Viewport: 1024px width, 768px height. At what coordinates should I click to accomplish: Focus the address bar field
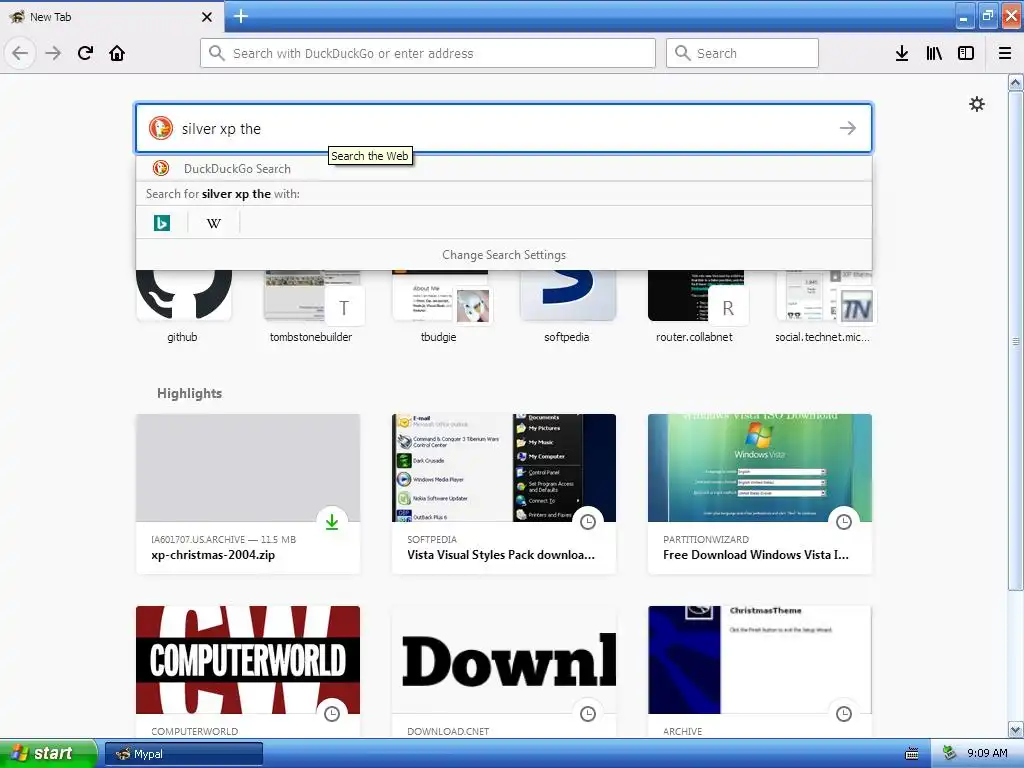click(x=428, y=53)
